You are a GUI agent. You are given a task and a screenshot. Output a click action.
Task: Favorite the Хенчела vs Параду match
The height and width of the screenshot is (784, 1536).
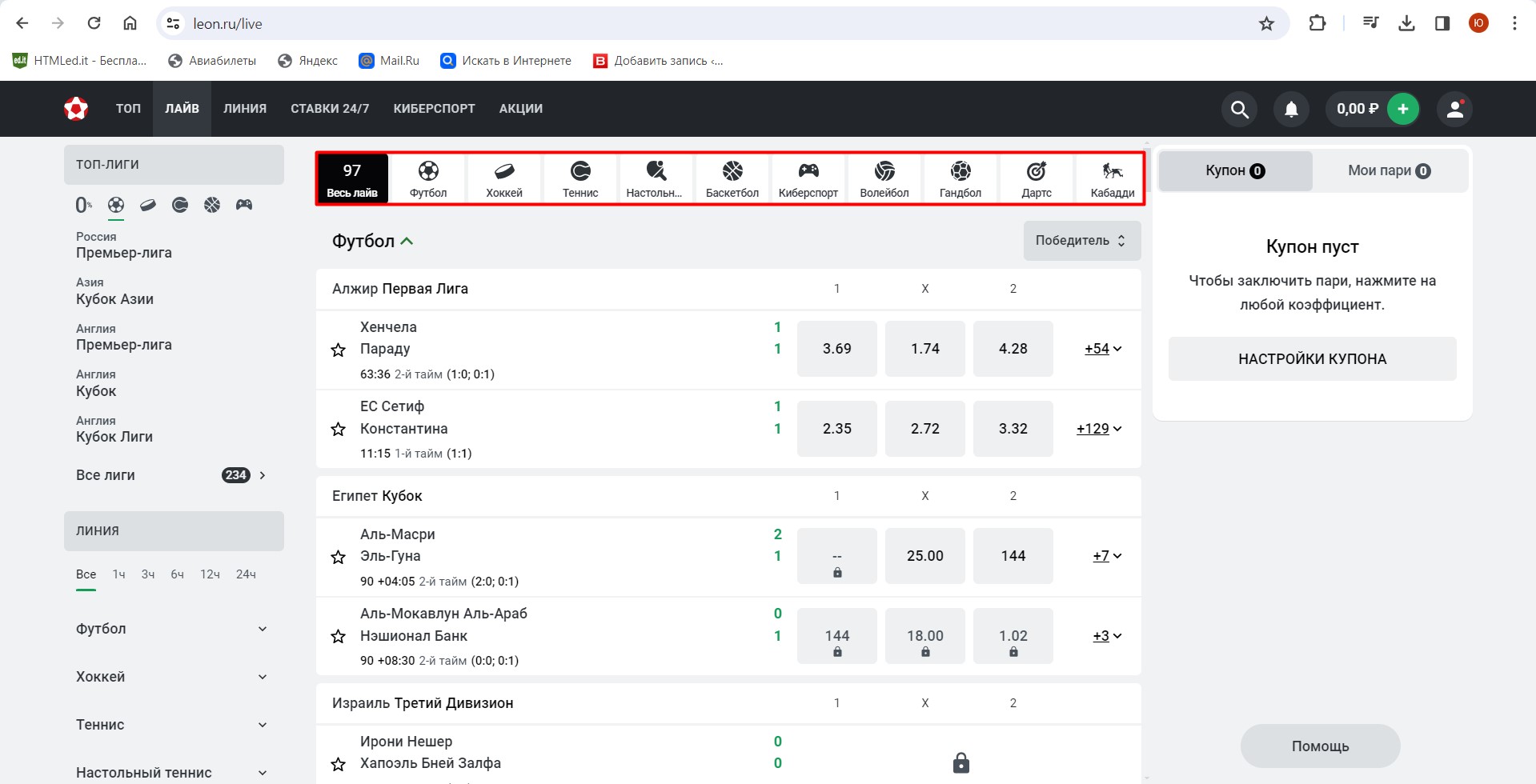click(x=339, y=350)
